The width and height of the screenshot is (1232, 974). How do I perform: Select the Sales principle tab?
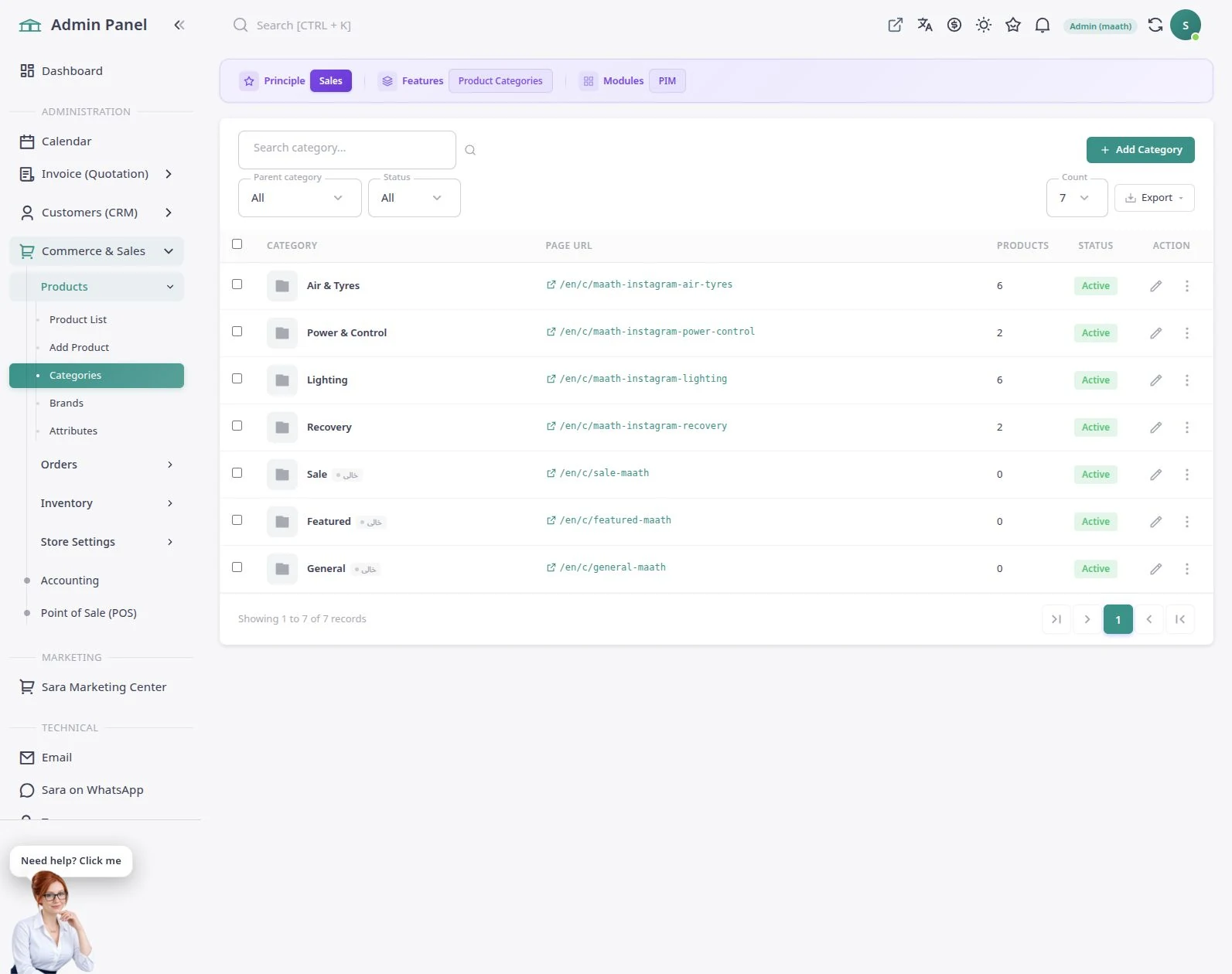(331, 81)
